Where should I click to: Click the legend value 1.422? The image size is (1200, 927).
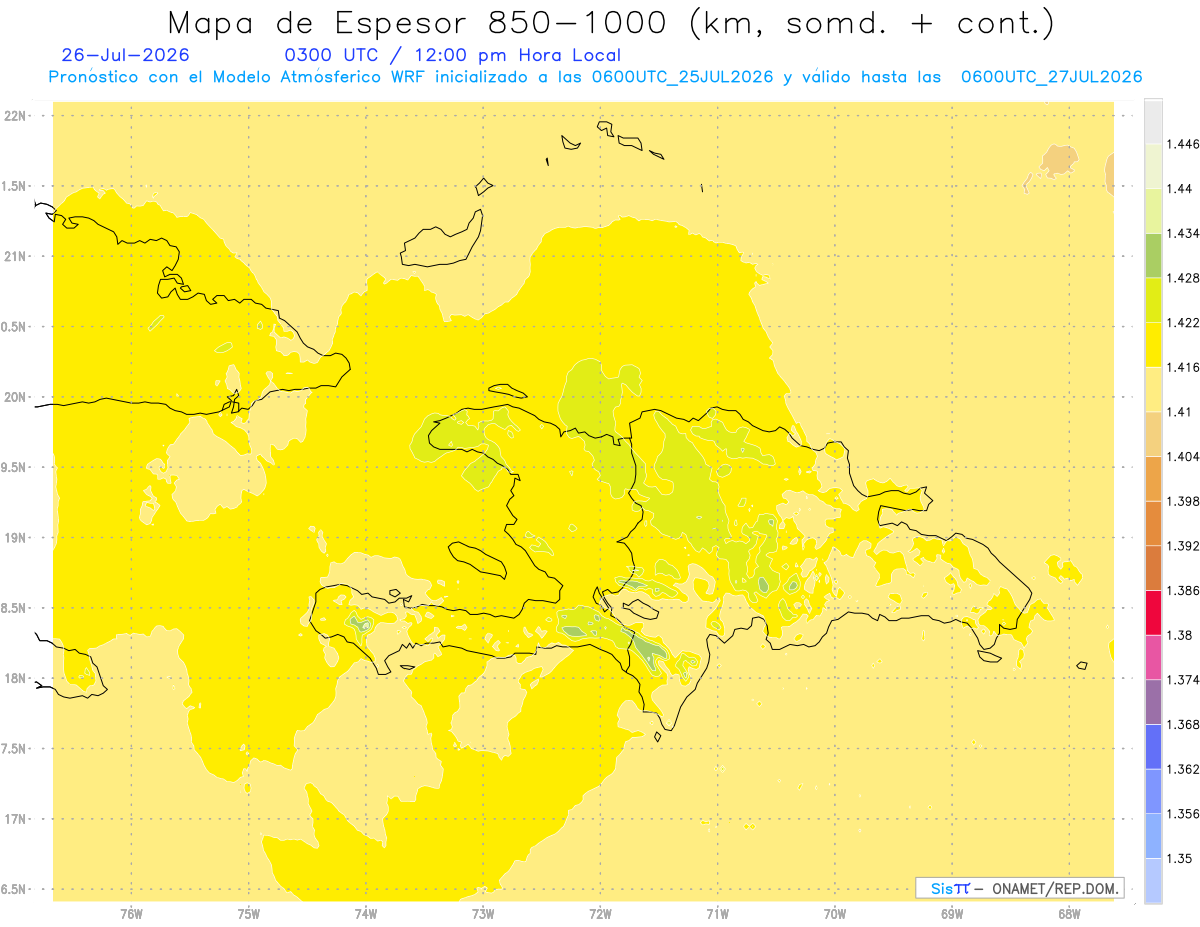(x=1185, y=323)
